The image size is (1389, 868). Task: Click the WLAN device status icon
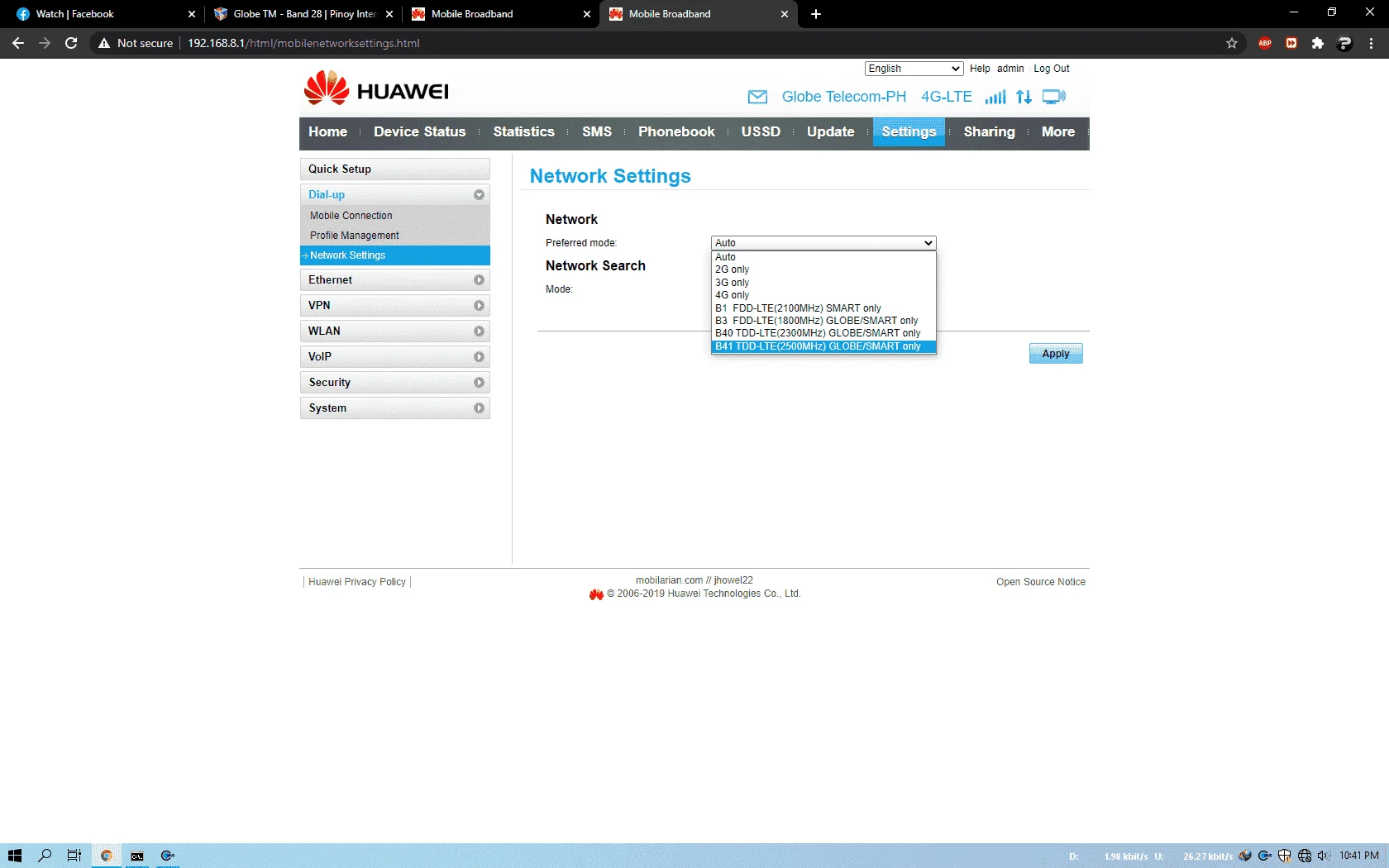pos(1054,97)
